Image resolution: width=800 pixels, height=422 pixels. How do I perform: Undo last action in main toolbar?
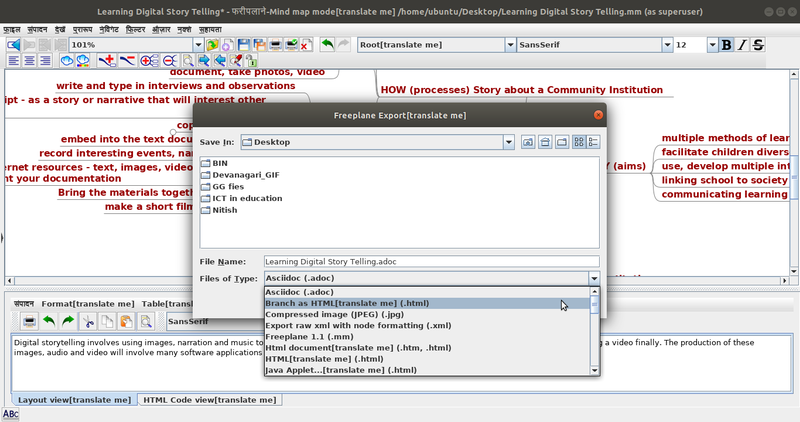(x=328, y=45)
